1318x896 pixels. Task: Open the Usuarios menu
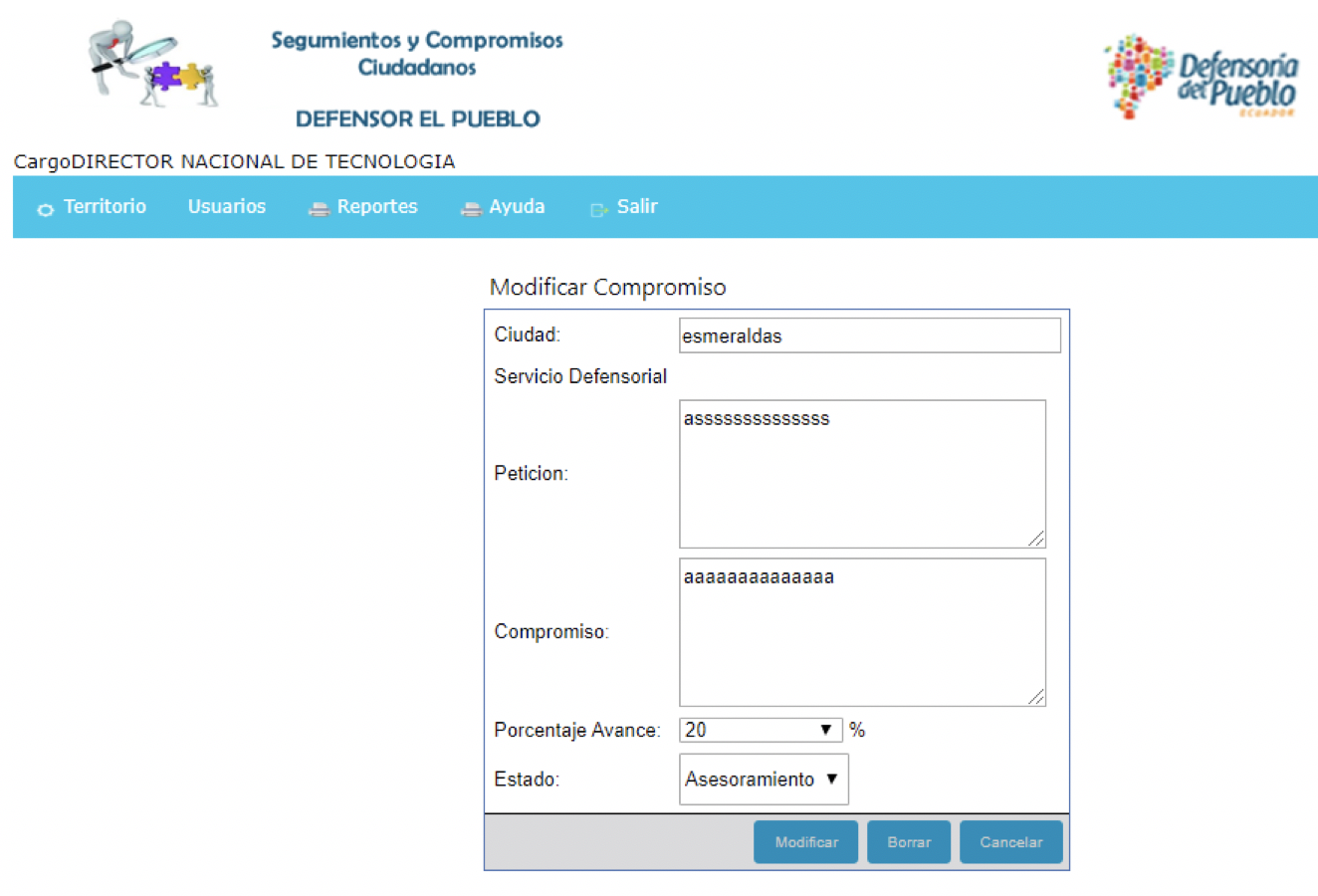point(227,207)
